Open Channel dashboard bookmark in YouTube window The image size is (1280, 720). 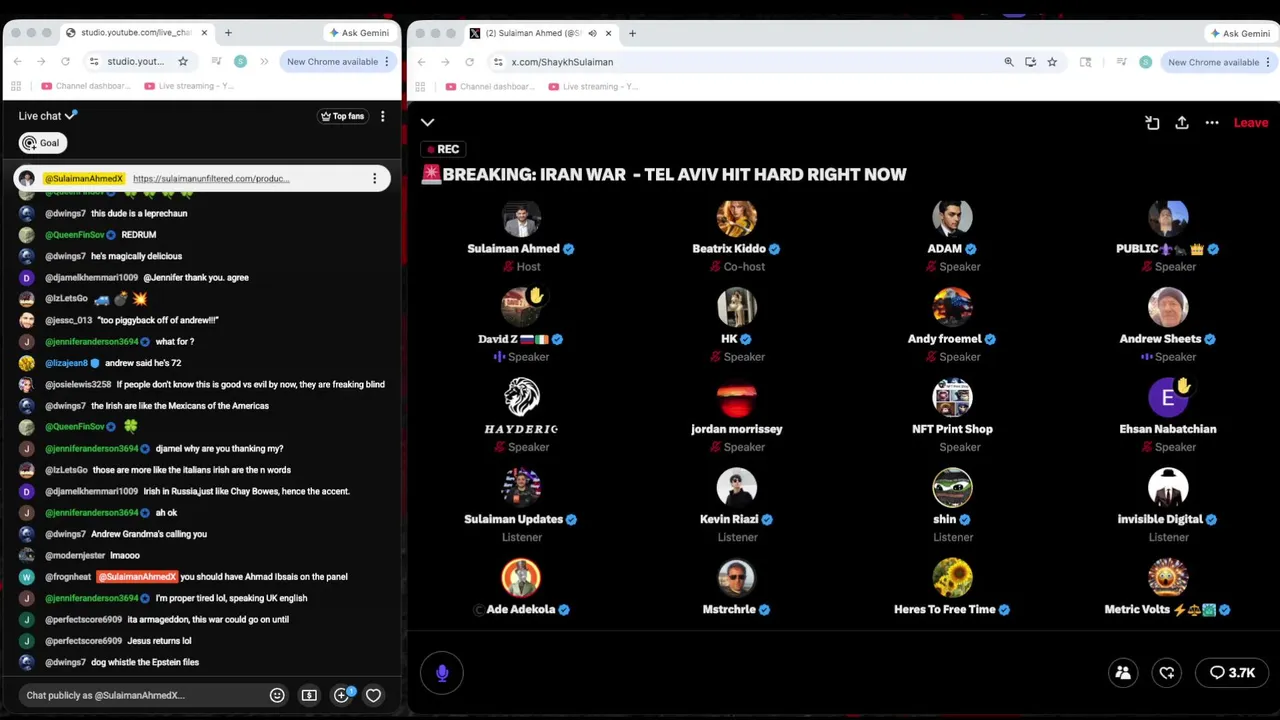(x=84, y=86)
